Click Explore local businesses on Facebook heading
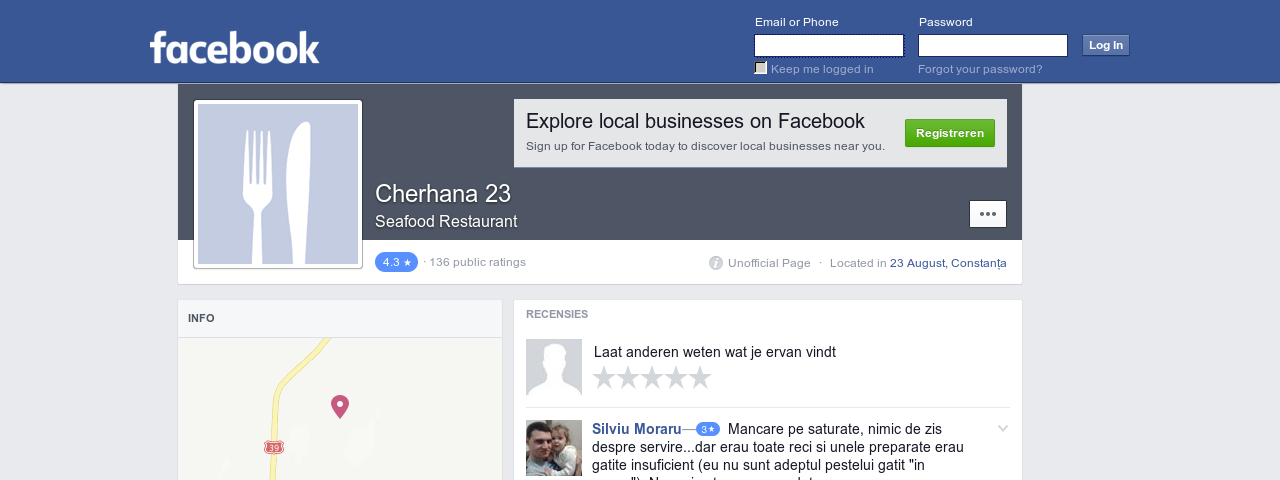 [x=695, y=121]
